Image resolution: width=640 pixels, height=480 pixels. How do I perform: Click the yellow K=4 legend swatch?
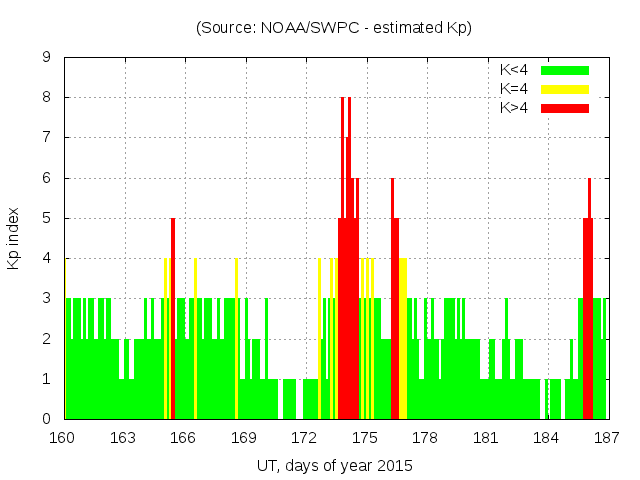(x=565, y=89)
